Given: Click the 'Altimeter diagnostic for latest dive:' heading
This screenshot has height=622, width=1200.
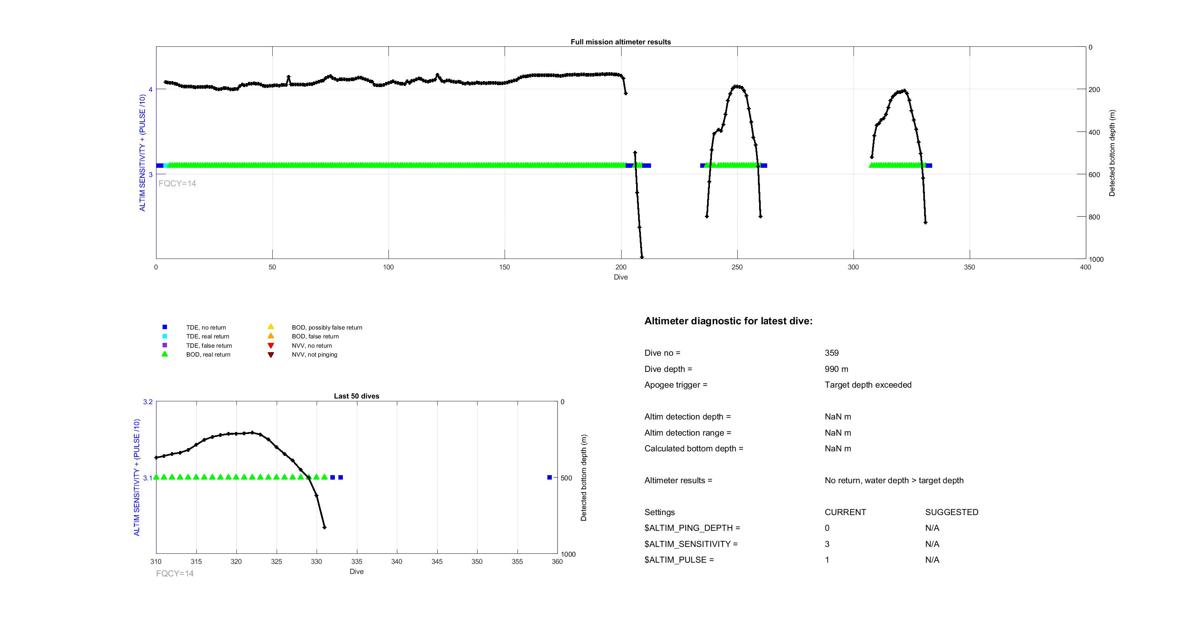Looking at the screenshot, I should click(x=729, y=321).
